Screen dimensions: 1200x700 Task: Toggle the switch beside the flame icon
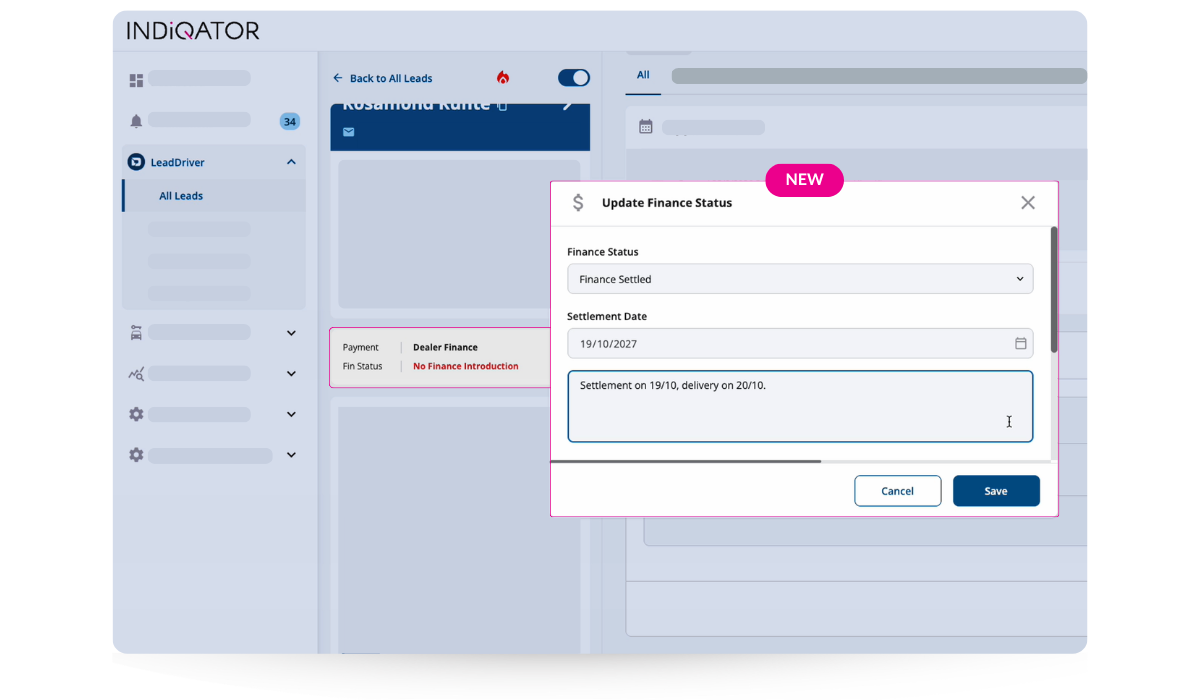(574, 78)
